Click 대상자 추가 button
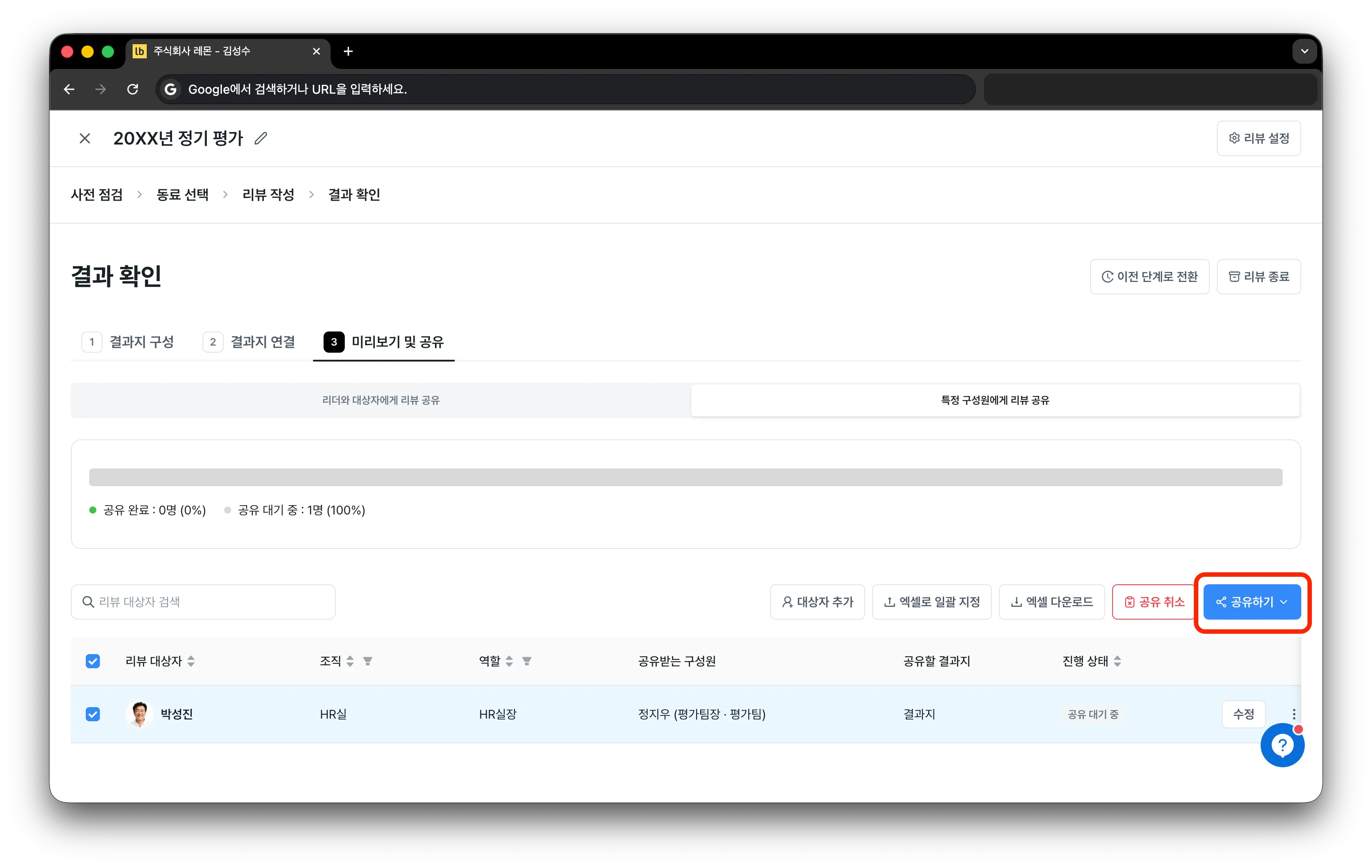The height and width of the screenshot is (868, 1372). tap(817, 602)
